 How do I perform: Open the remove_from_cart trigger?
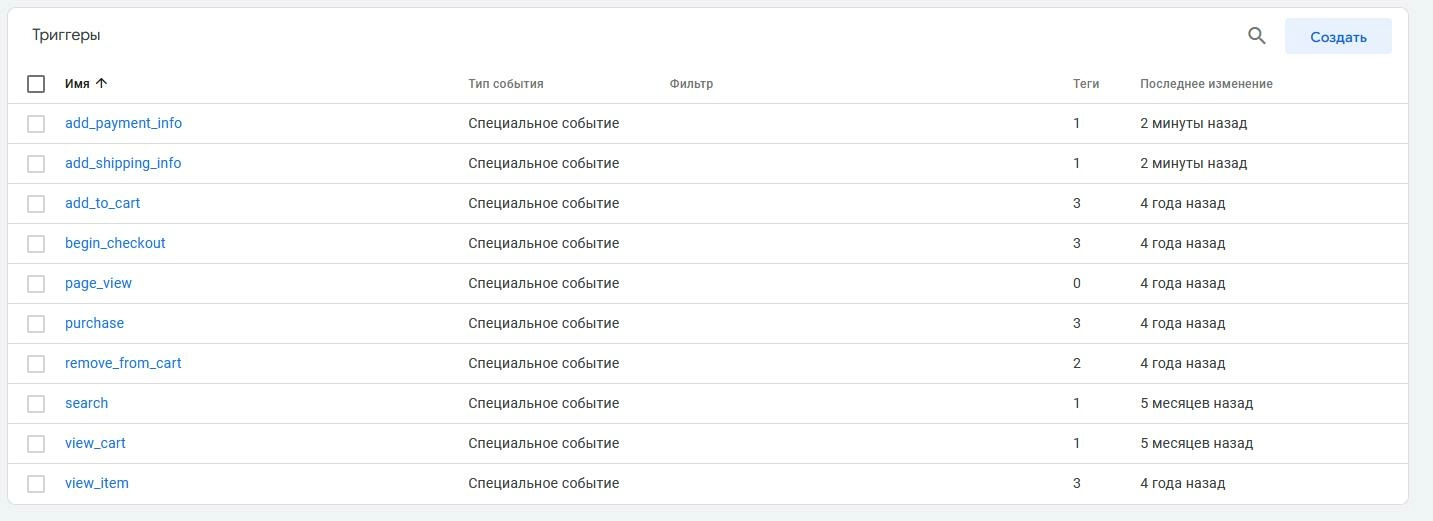coord(123,363)
